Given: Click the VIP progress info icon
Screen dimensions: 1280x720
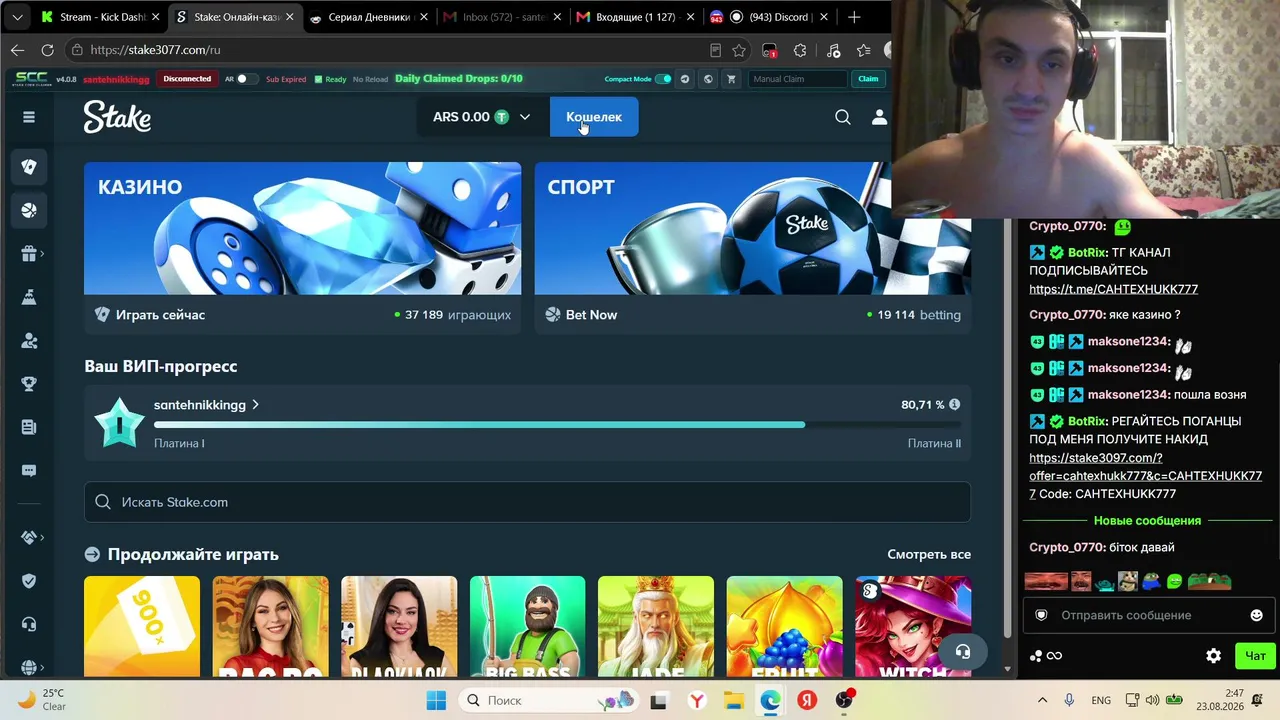Looking at the screenshot, I should [x=954, y=405].
